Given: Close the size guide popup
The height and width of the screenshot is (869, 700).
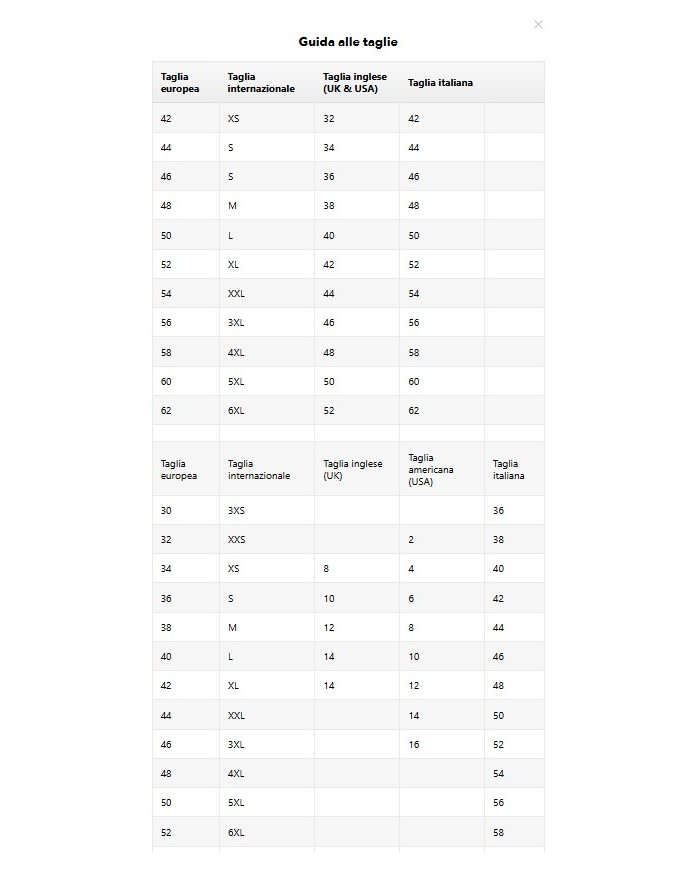Looking at the screenshot, I should pyautogui.click(x=538, y=25).
